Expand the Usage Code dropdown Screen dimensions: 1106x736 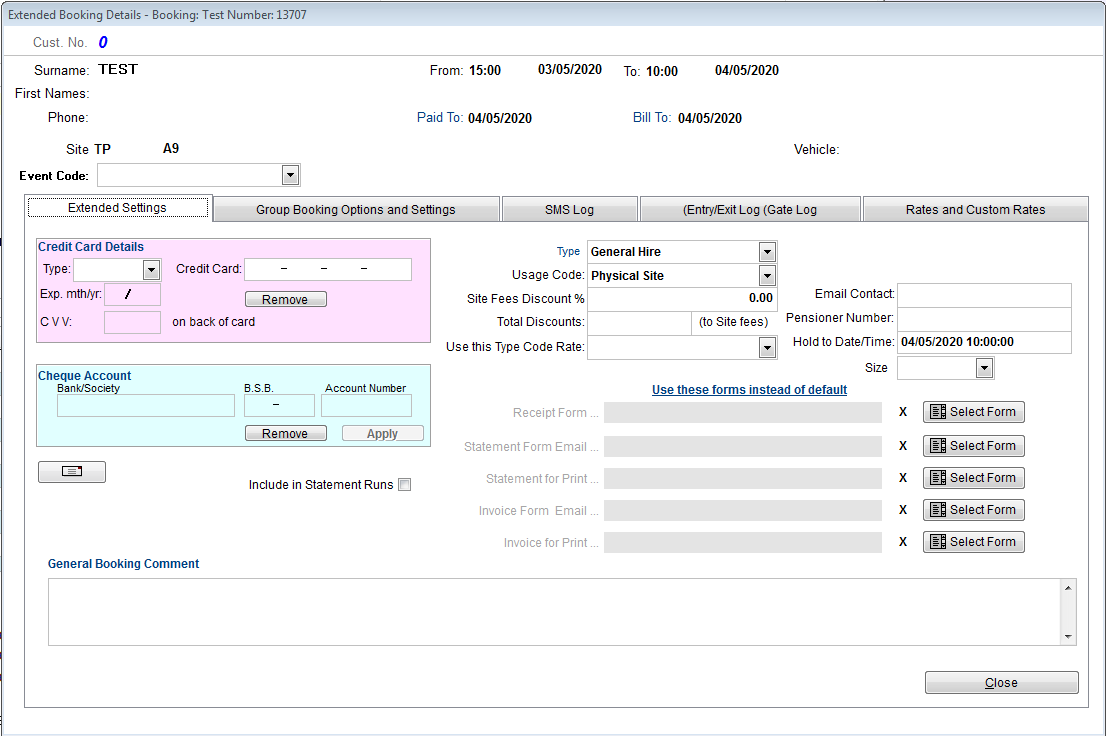click(767, 275)
